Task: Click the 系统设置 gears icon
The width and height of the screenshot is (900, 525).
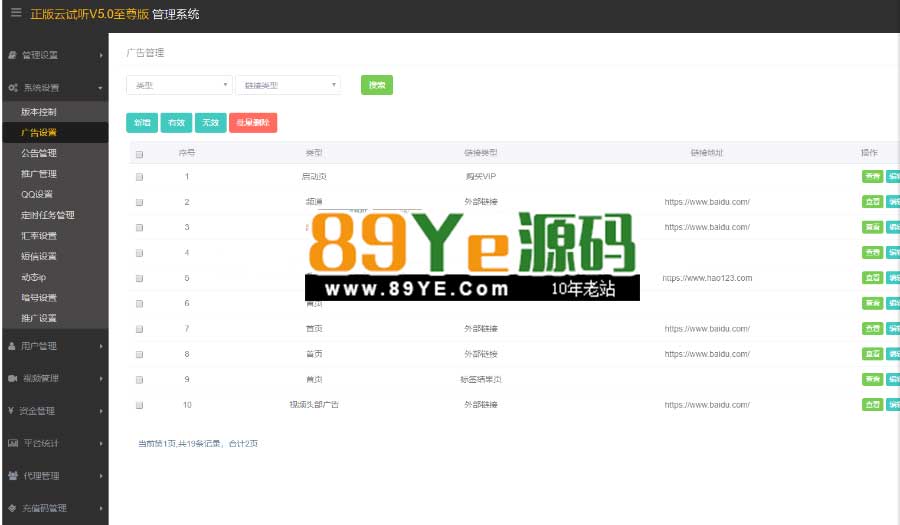Action: (x=13, y=88)
